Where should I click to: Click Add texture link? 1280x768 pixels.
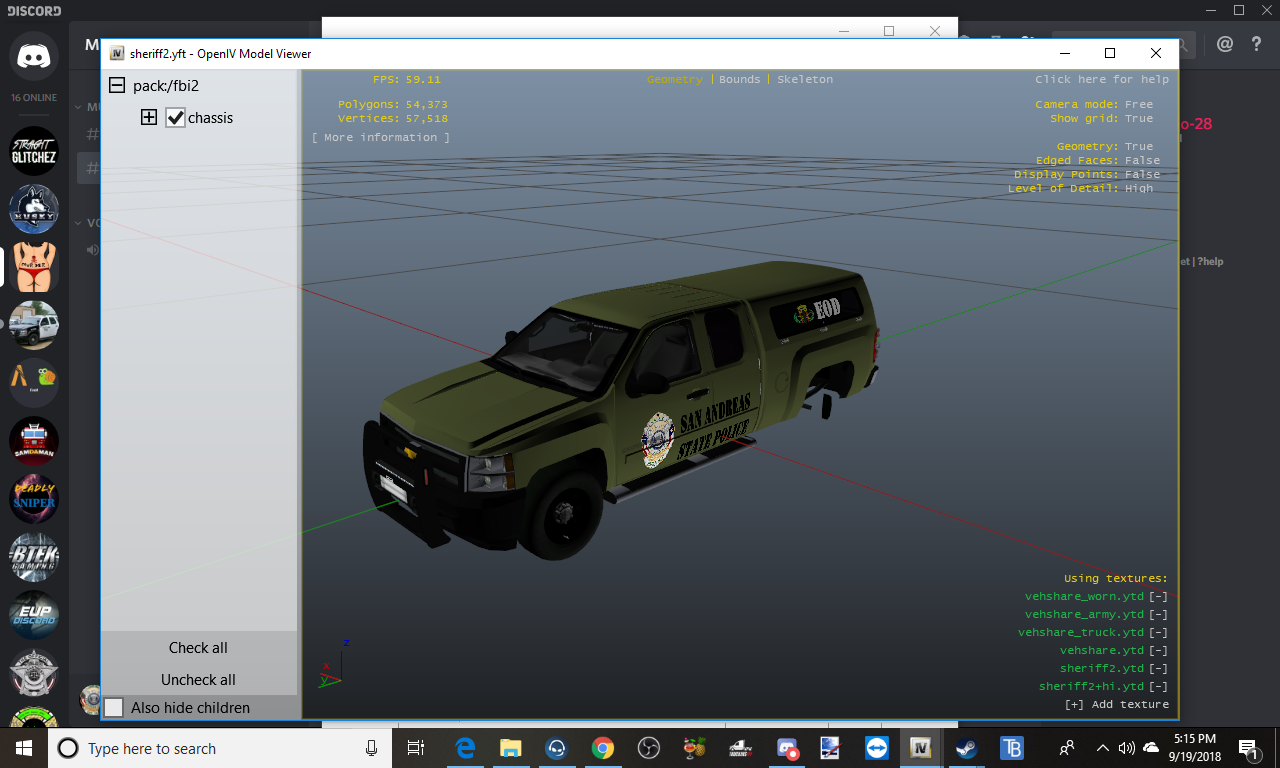tap(1117, 704)
